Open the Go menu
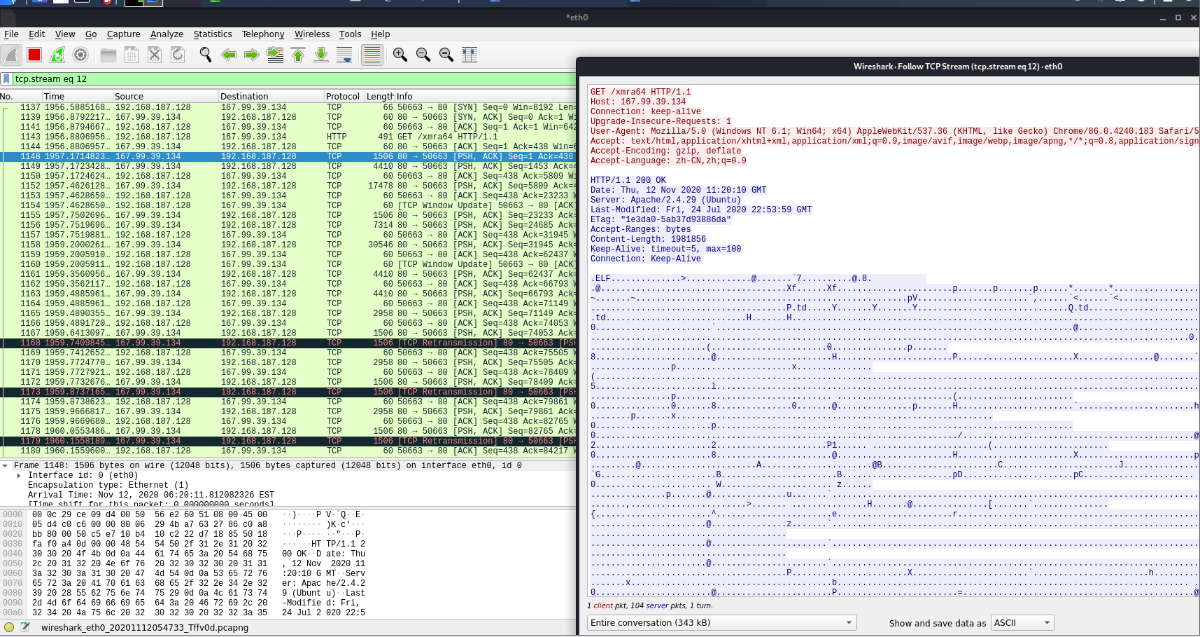This screenshot has height=637, width=1200. [91, 34]
